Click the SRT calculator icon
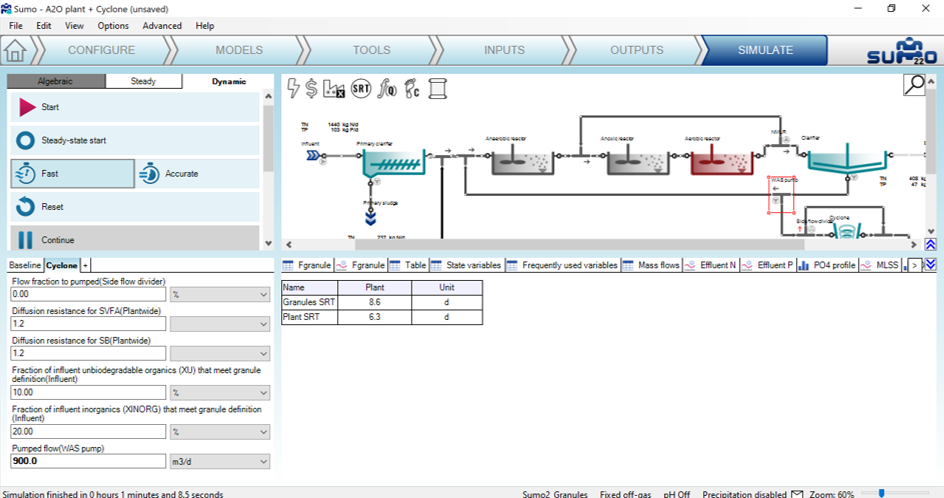This screenshot has width=944, height=498. pos(360,89)
